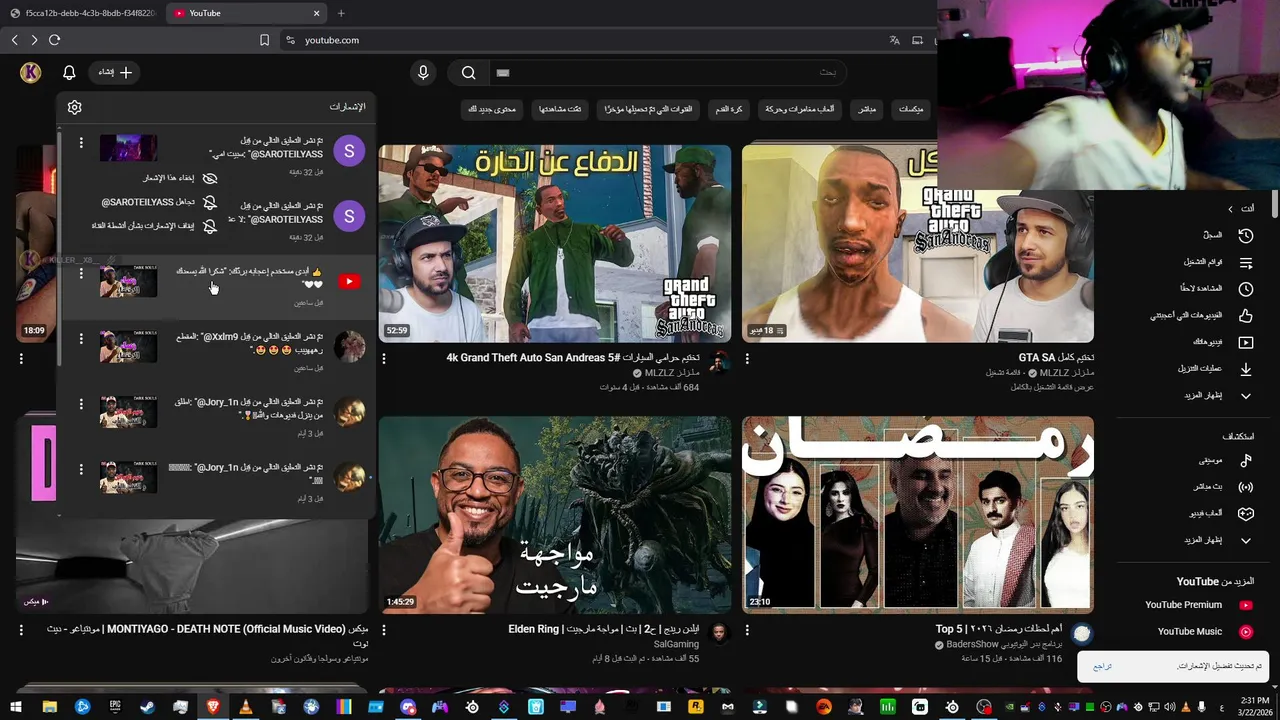Open Windows Start menu
The image size is (1280, 720).
[x=17, y=707]
